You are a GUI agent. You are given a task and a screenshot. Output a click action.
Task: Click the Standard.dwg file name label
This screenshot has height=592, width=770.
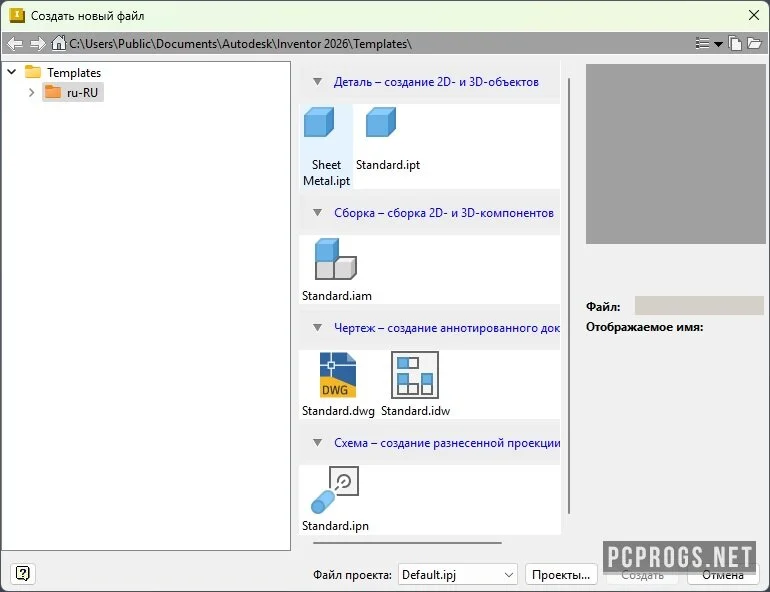pyautogui.click(x=338, y=411)
